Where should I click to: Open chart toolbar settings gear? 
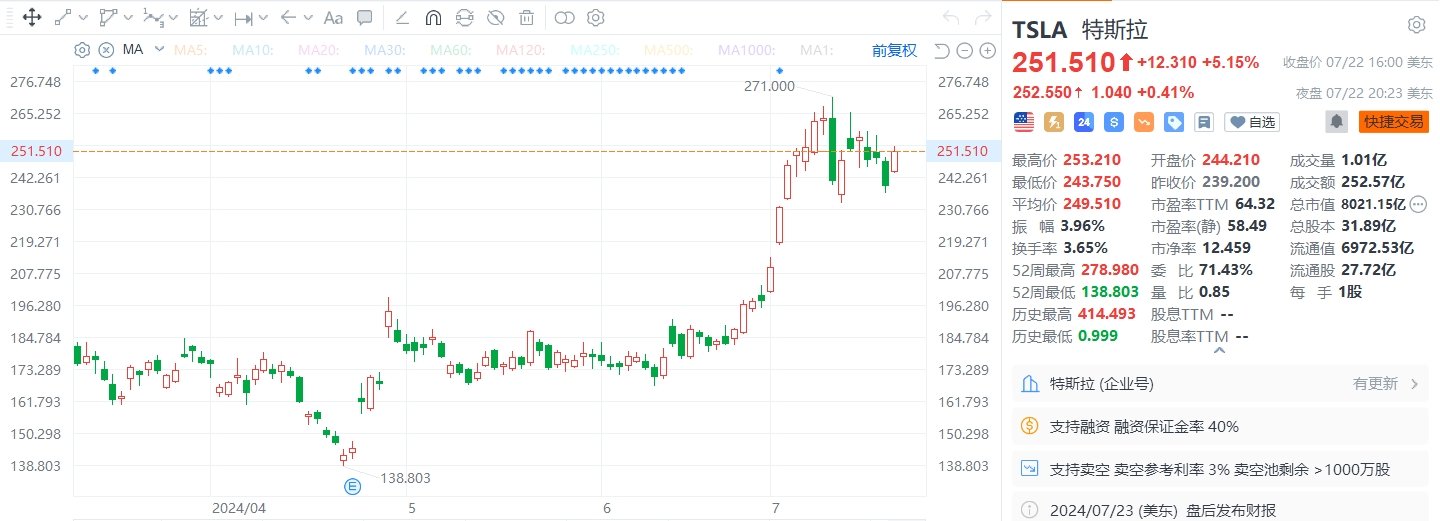596,17
